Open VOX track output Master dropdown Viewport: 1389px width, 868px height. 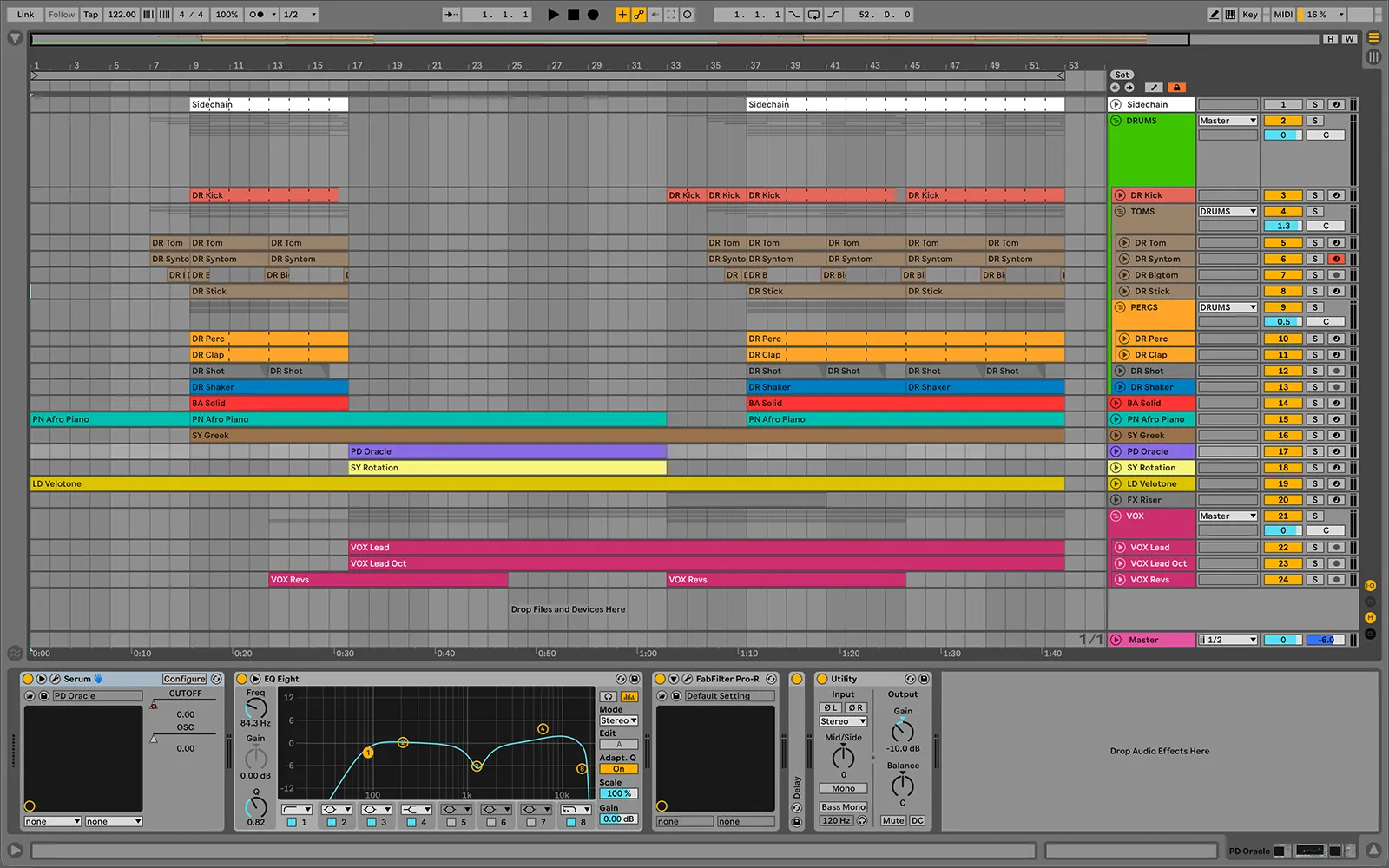(1228, 516)
